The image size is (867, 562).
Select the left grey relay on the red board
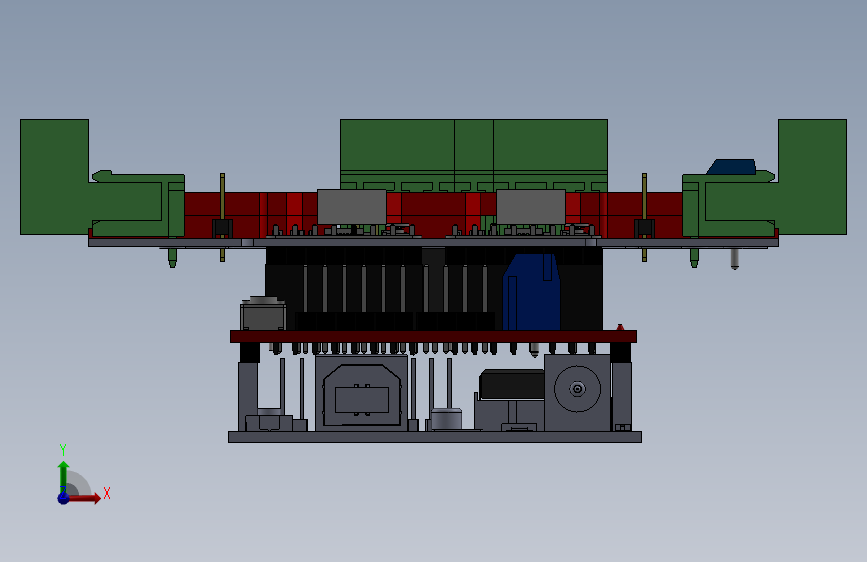[x=352, y=207]
